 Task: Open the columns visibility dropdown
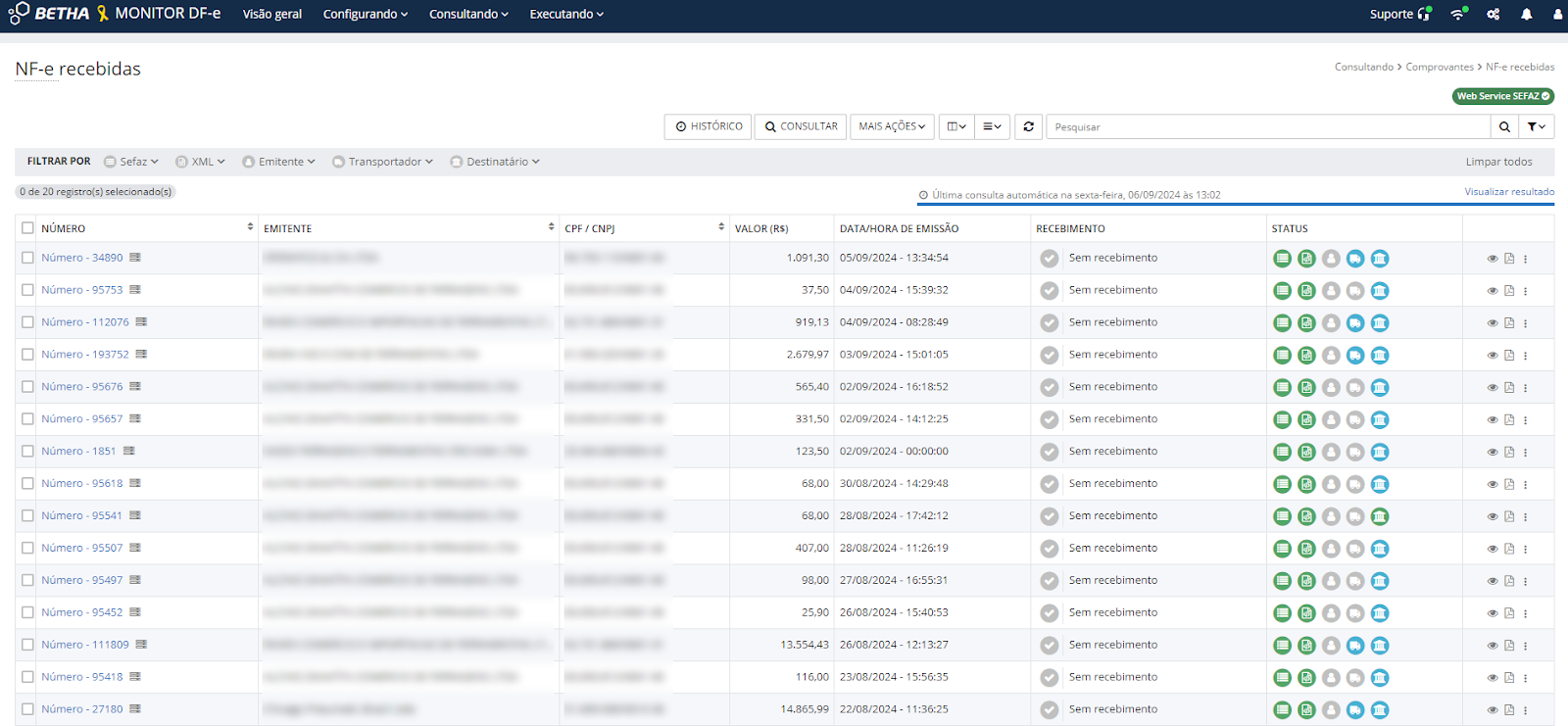956,126
